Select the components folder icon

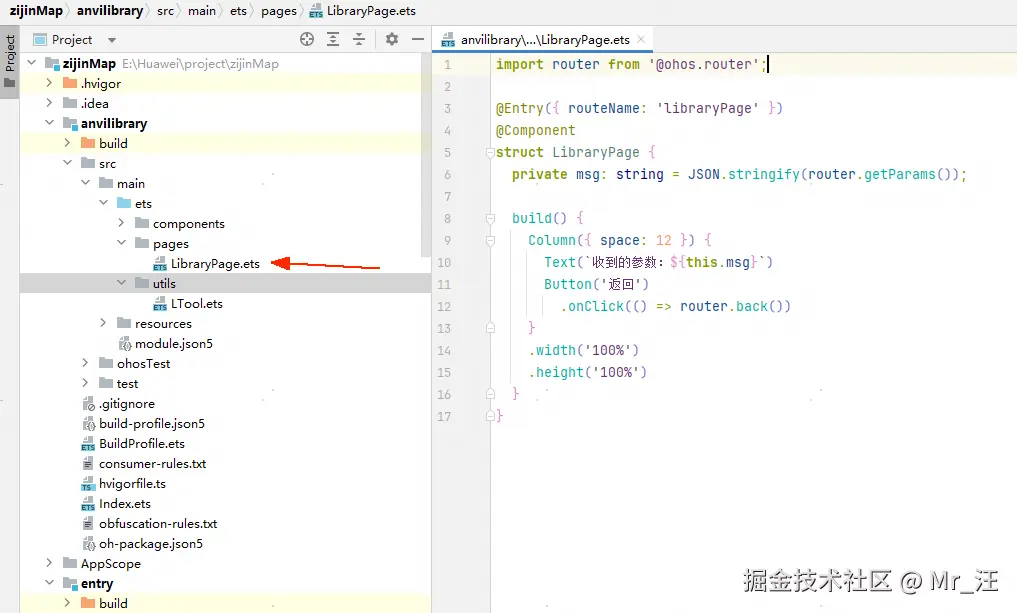[142, 223]
